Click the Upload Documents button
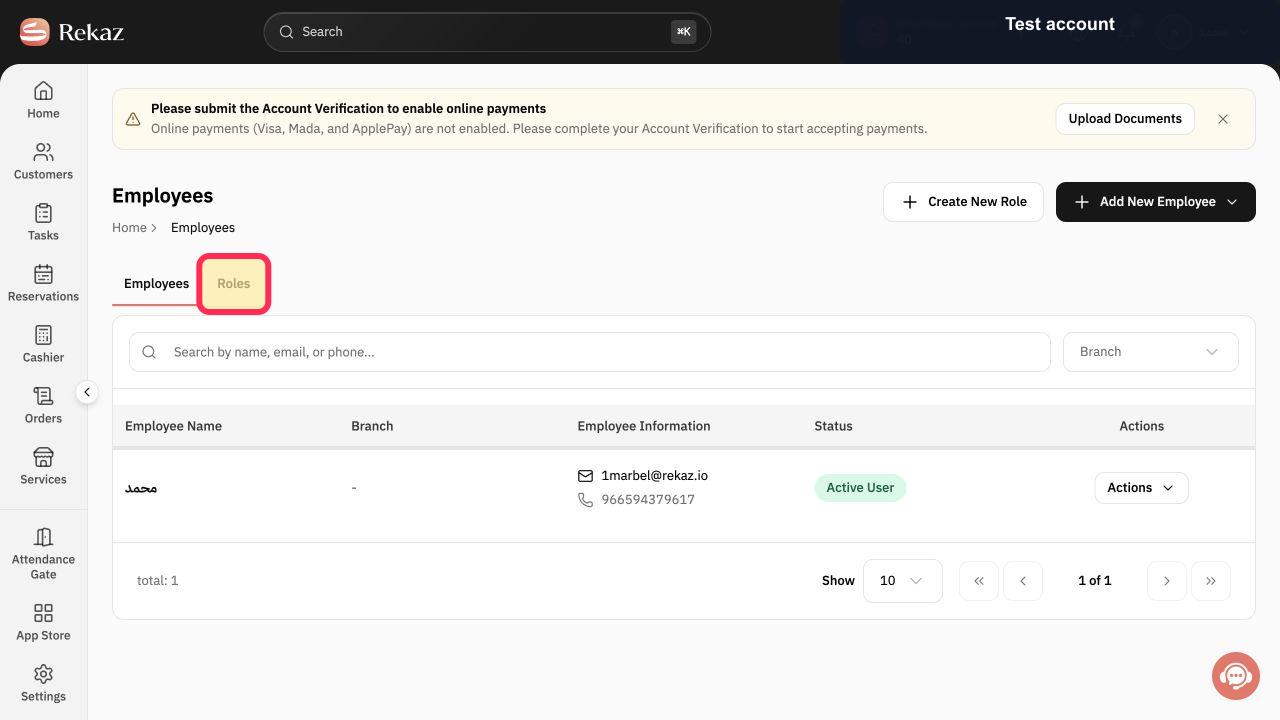 [1125, 119]
